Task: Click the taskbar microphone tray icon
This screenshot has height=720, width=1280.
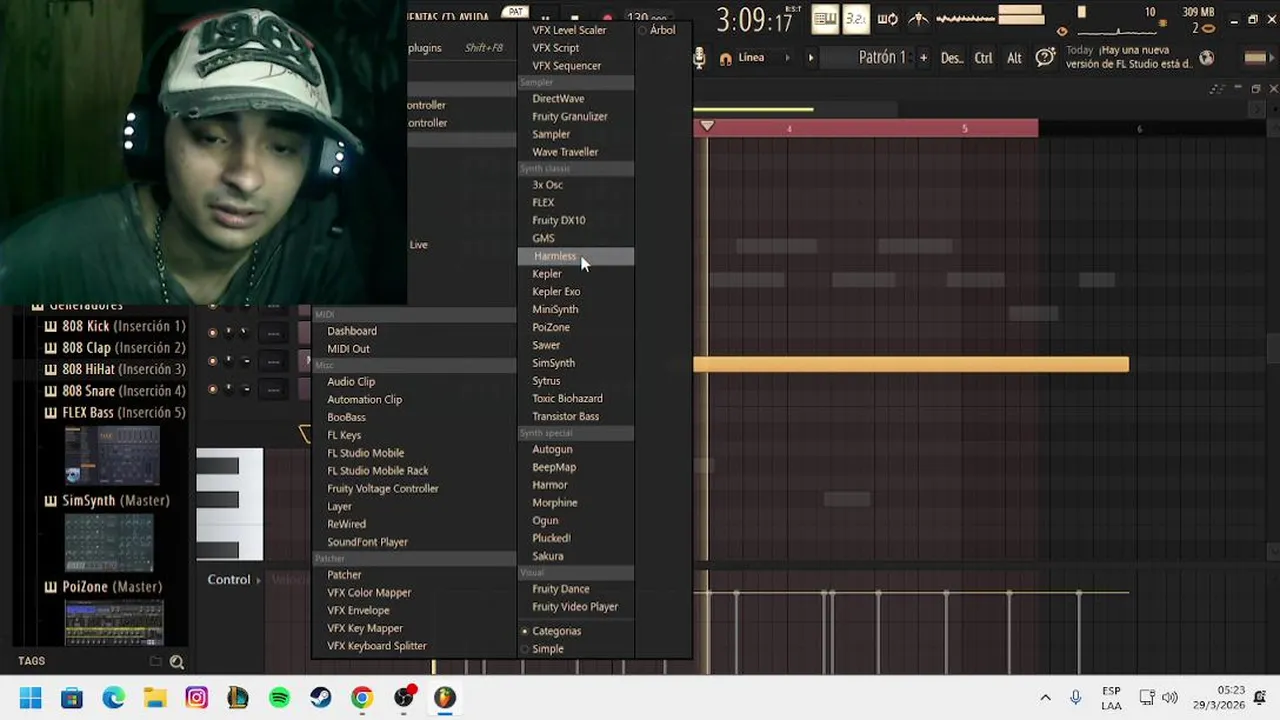Action: (x=1076, y=698)
